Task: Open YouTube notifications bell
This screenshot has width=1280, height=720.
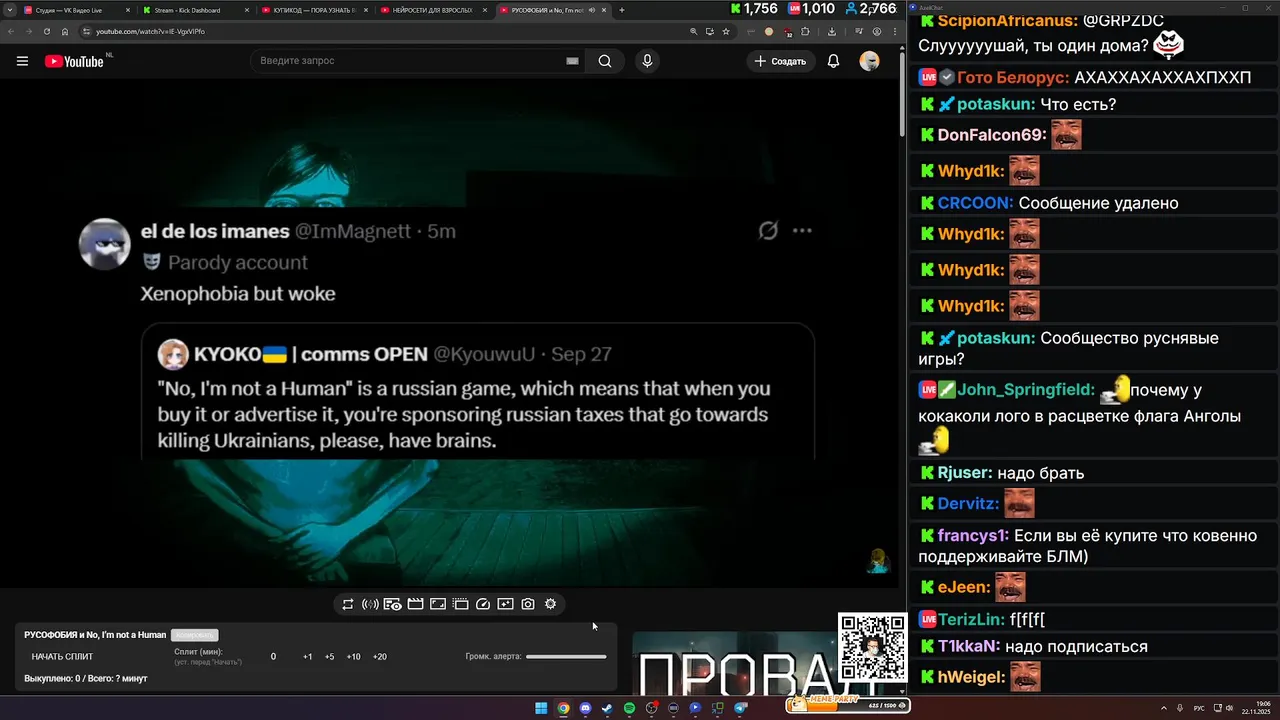Action: [x=833, y=61]
